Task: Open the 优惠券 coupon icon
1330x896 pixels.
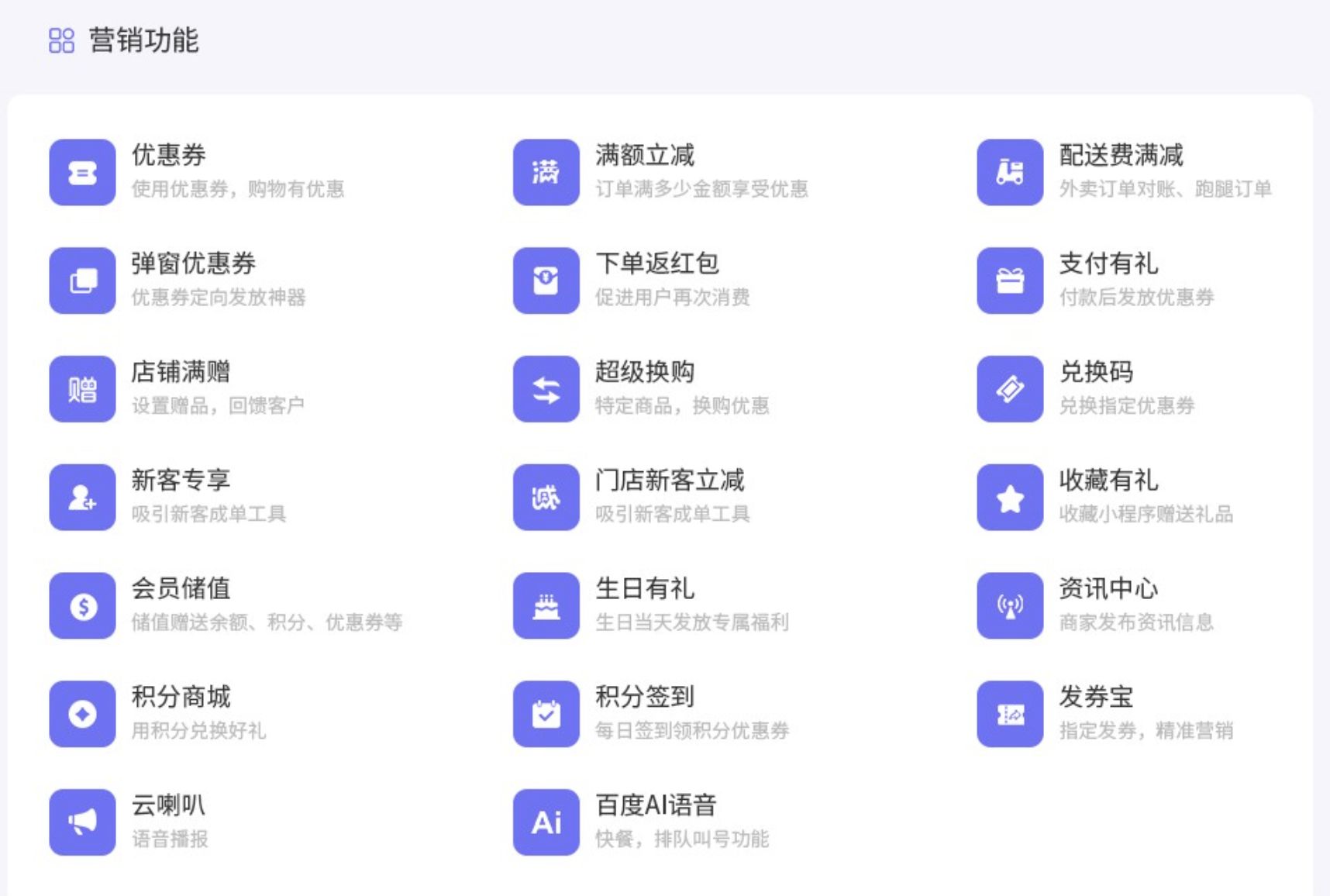Action: [82, 172]
